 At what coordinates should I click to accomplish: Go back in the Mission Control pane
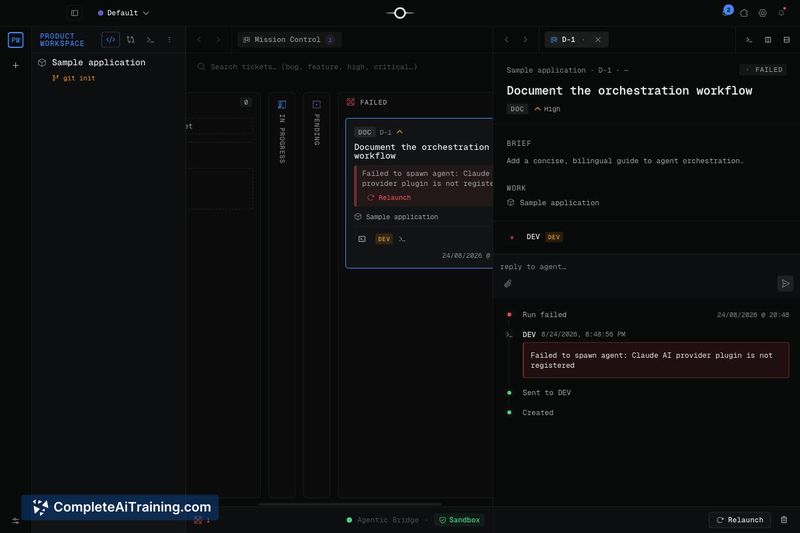[x=199, y=40]
